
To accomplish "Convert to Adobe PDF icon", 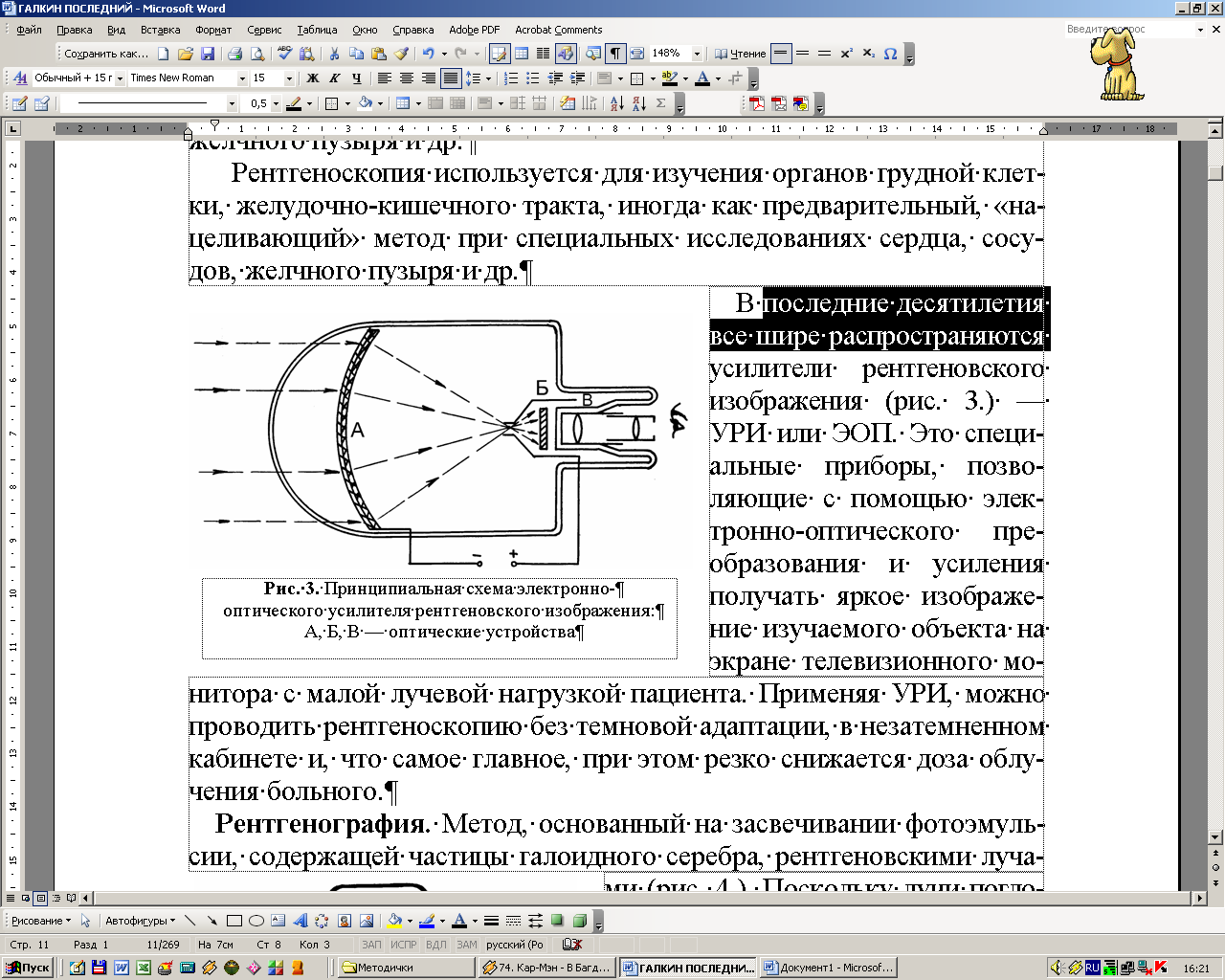I will point(757,103).
